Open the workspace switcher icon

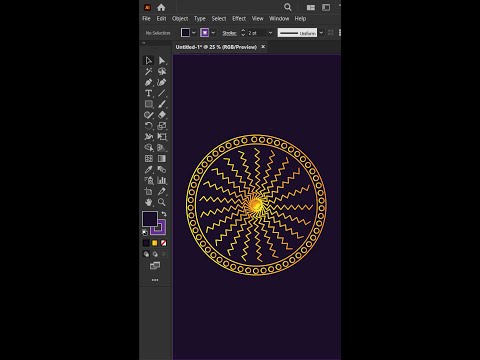pos(326,7)
